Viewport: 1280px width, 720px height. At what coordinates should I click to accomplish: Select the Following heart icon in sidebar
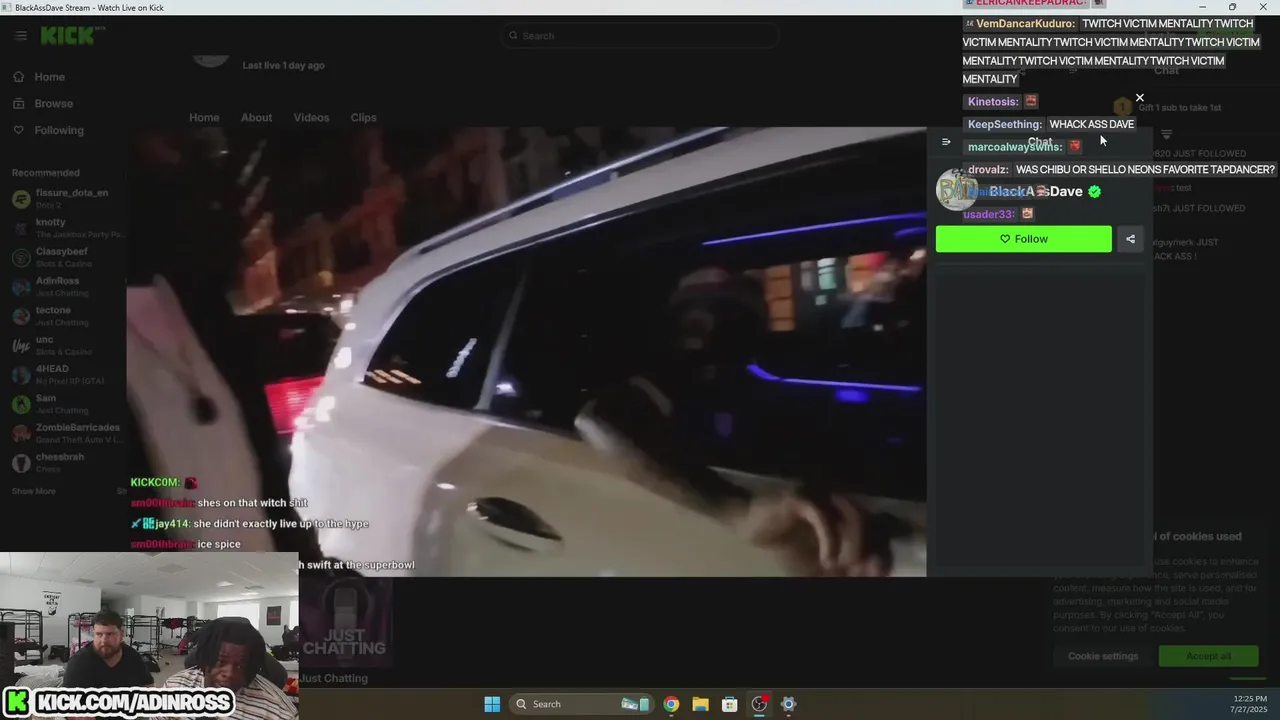point(19,130)
